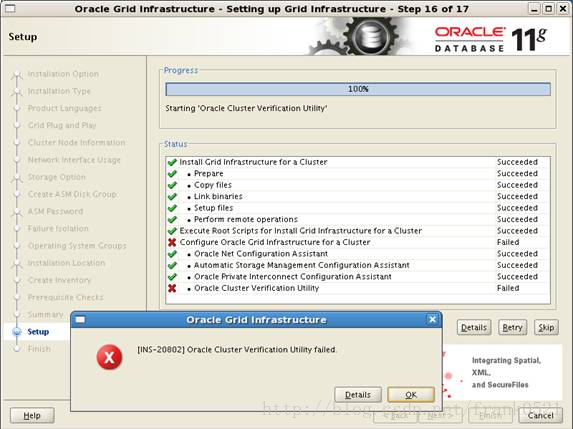Click the Operating System Groups step

click(x=77, y=246)
